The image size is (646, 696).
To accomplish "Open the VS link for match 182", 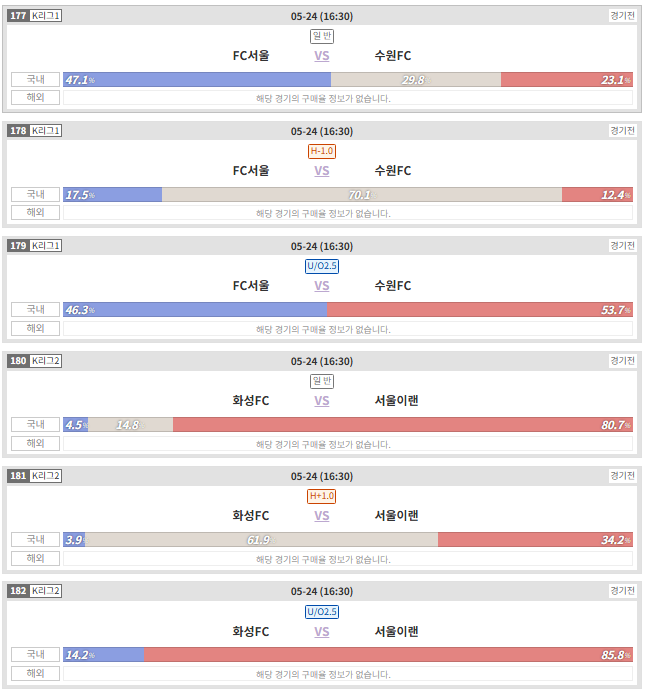I will tap(321, 632).
